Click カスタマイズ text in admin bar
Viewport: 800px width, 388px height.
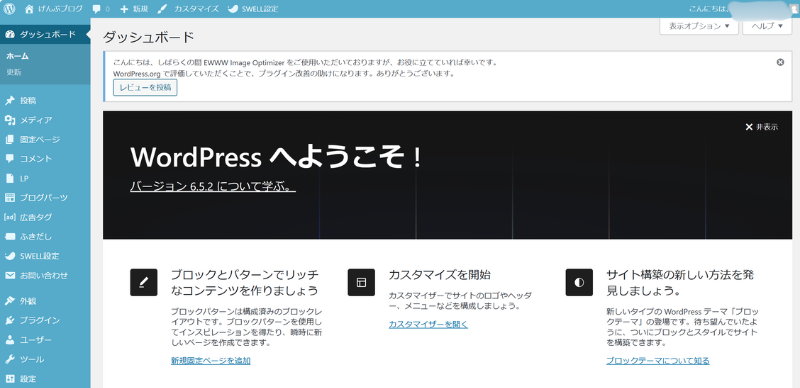click(x=196, y=9)
